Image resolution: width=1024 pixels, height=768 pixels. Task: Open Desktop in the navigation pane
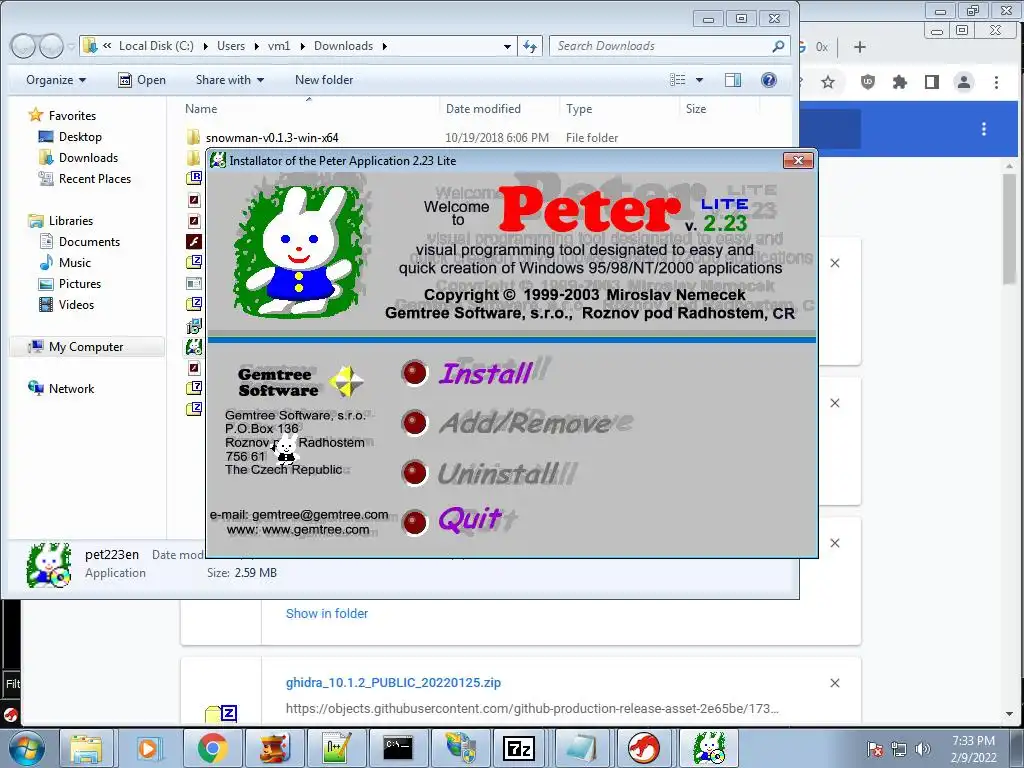(x=80, y=136)
